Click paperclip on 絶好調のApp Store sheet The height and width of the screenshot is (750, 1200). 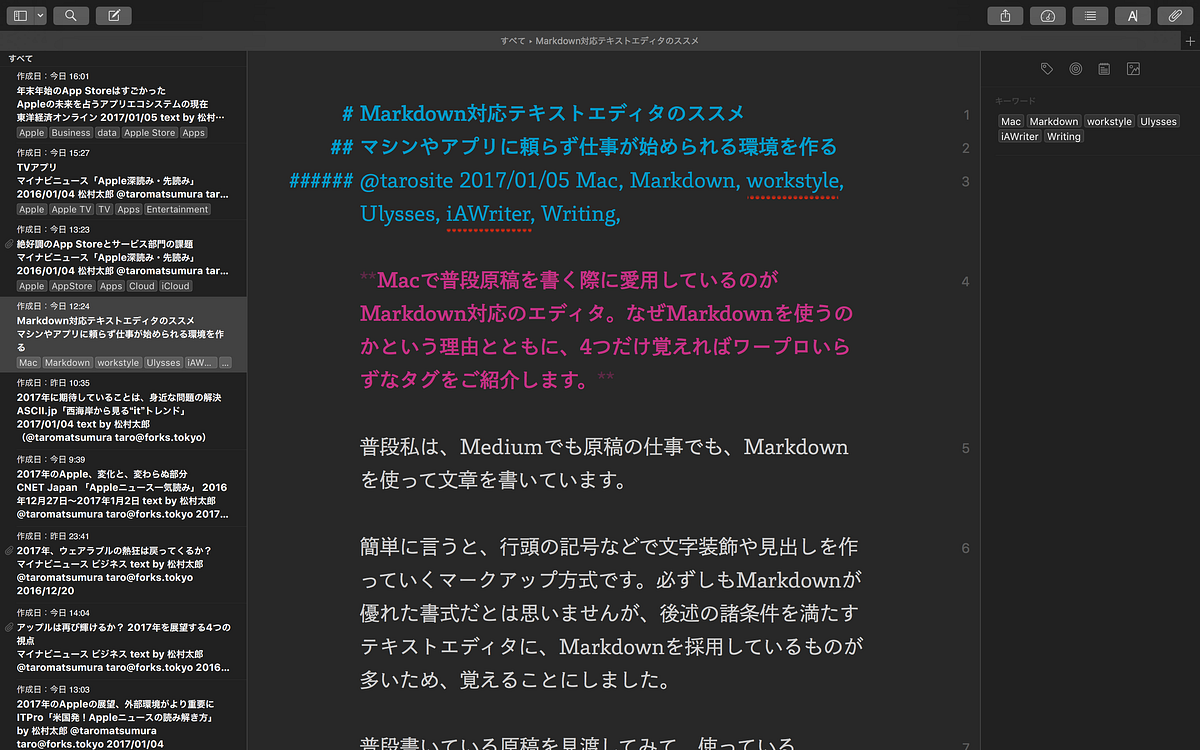pos(9,244)
